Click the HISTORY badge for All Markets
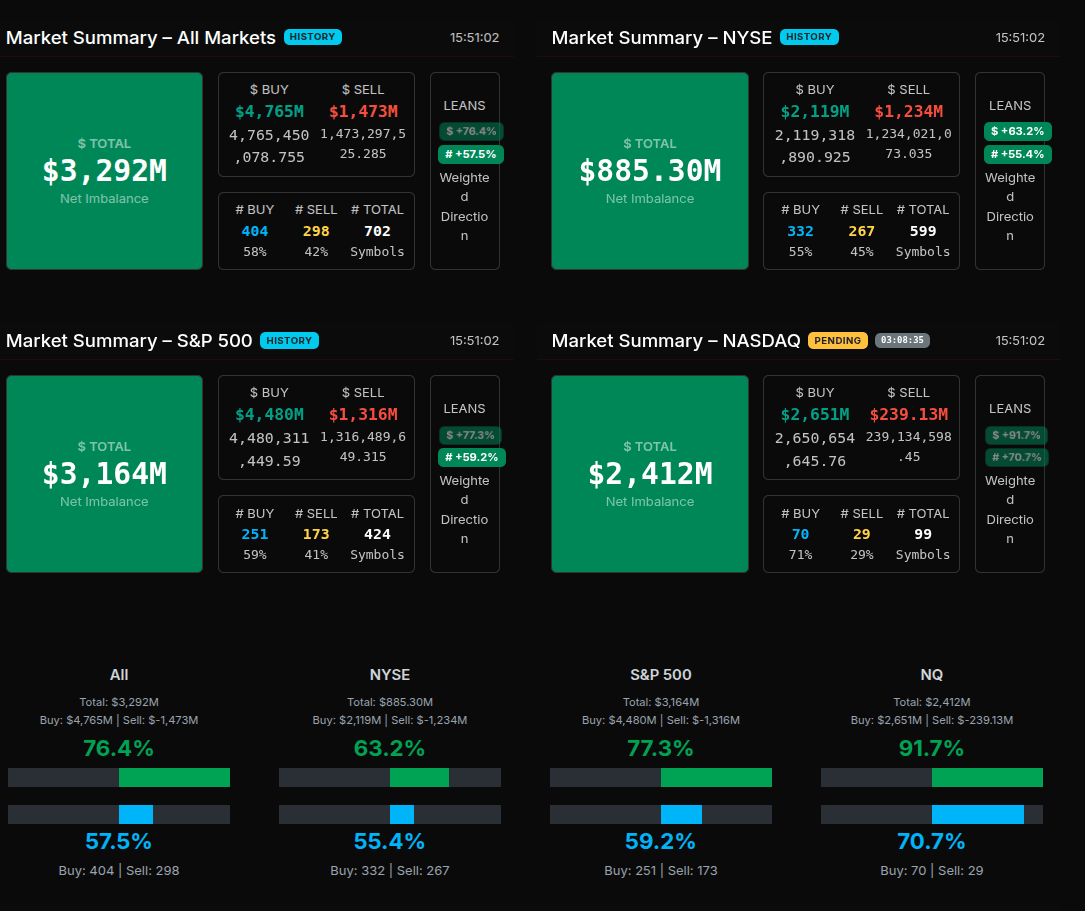1085x911 pixels. pos(312,37)
